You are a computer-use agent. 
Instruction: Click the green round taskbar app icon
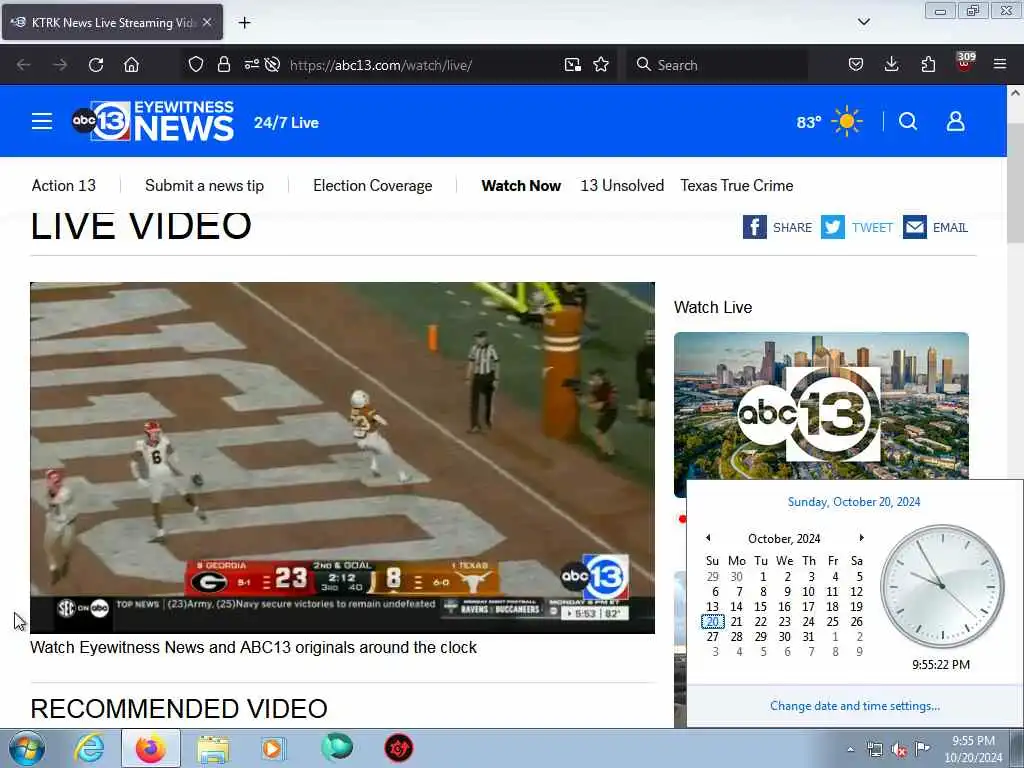click(336, 748)
